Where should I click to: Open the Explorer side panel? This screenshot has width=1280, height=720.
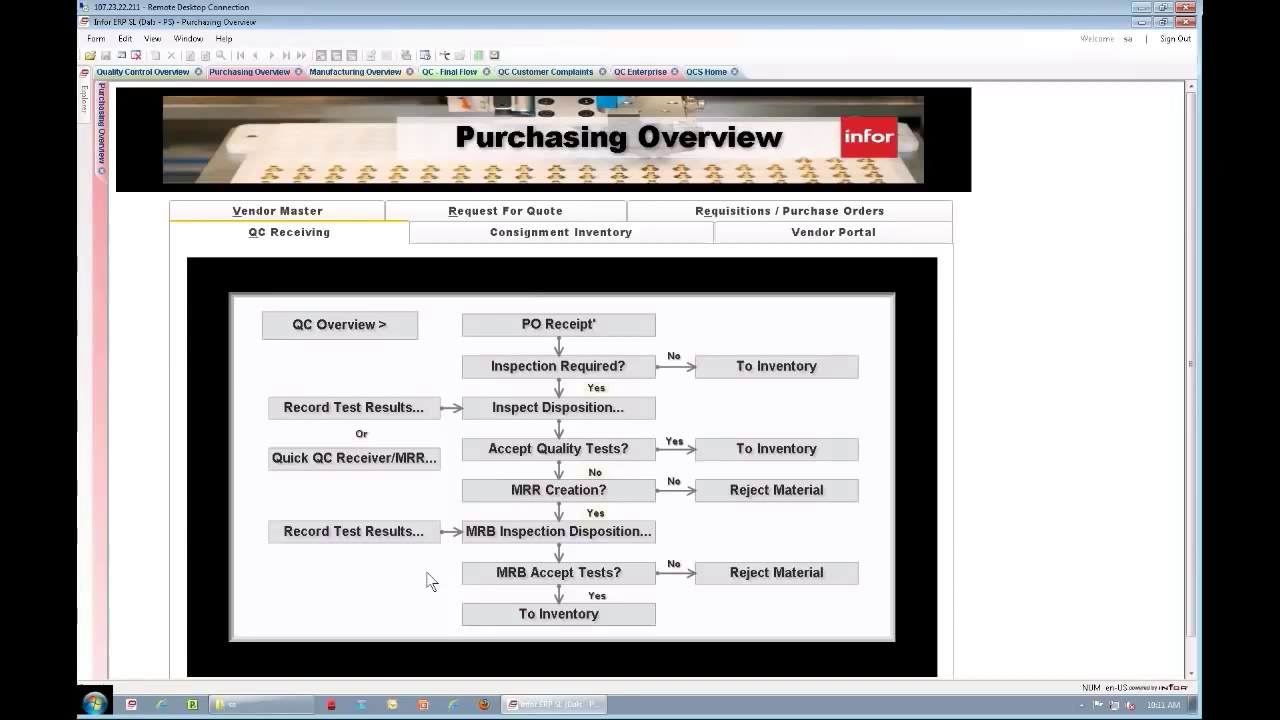coord(84,97)
